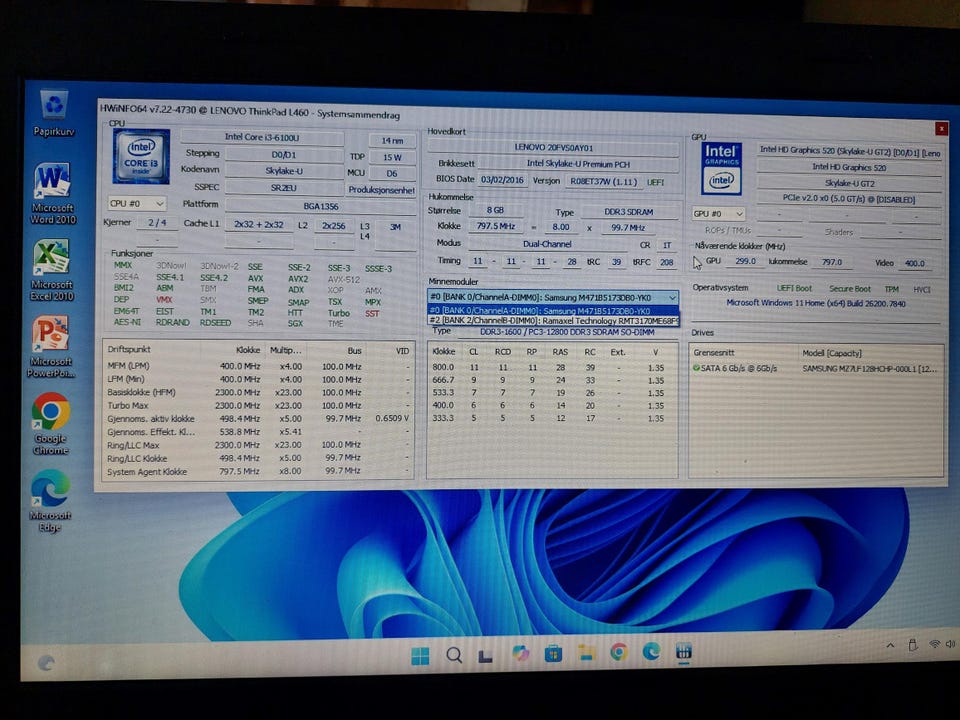Show hidden tray icons chevron
Image resolution: width=960 pixels, height=720 pixels.
point(890,645)
